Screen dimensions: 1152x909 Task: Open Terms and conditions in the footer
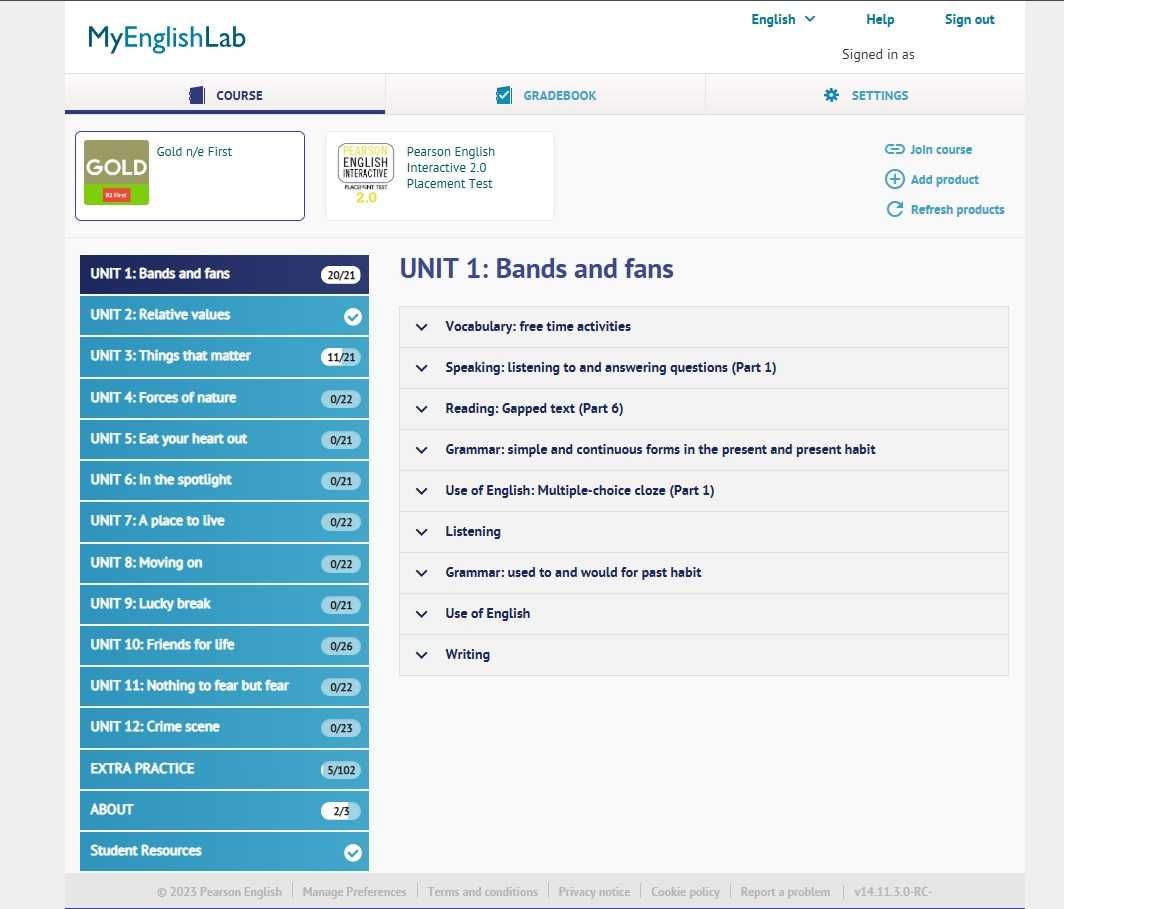[x=483, y=891]
